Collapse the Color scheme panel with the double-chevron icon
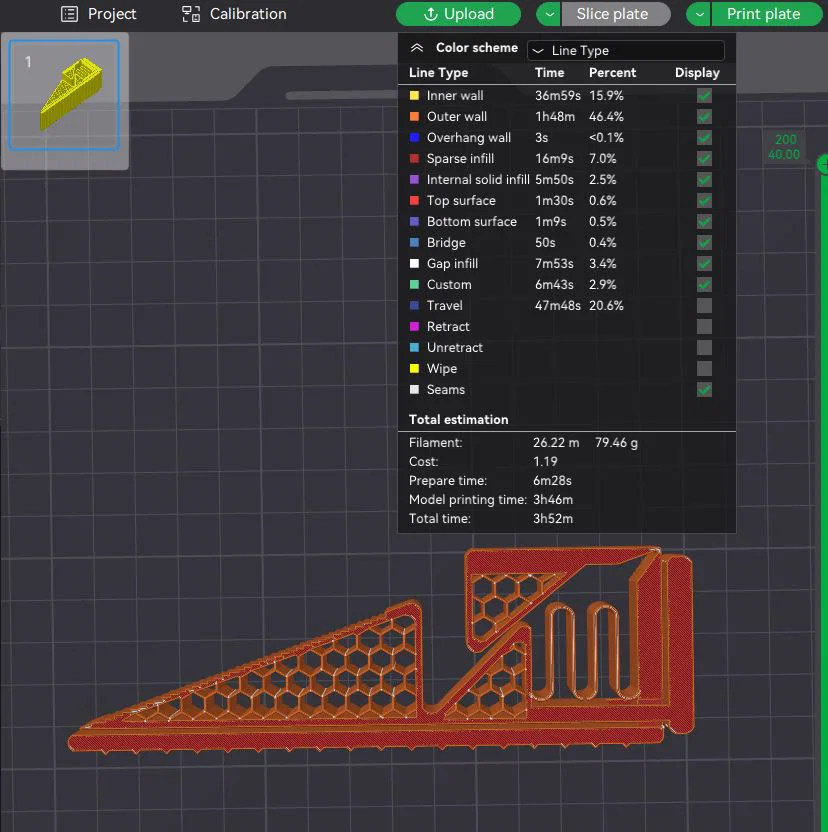828x832 pixels. click(417, 48)
